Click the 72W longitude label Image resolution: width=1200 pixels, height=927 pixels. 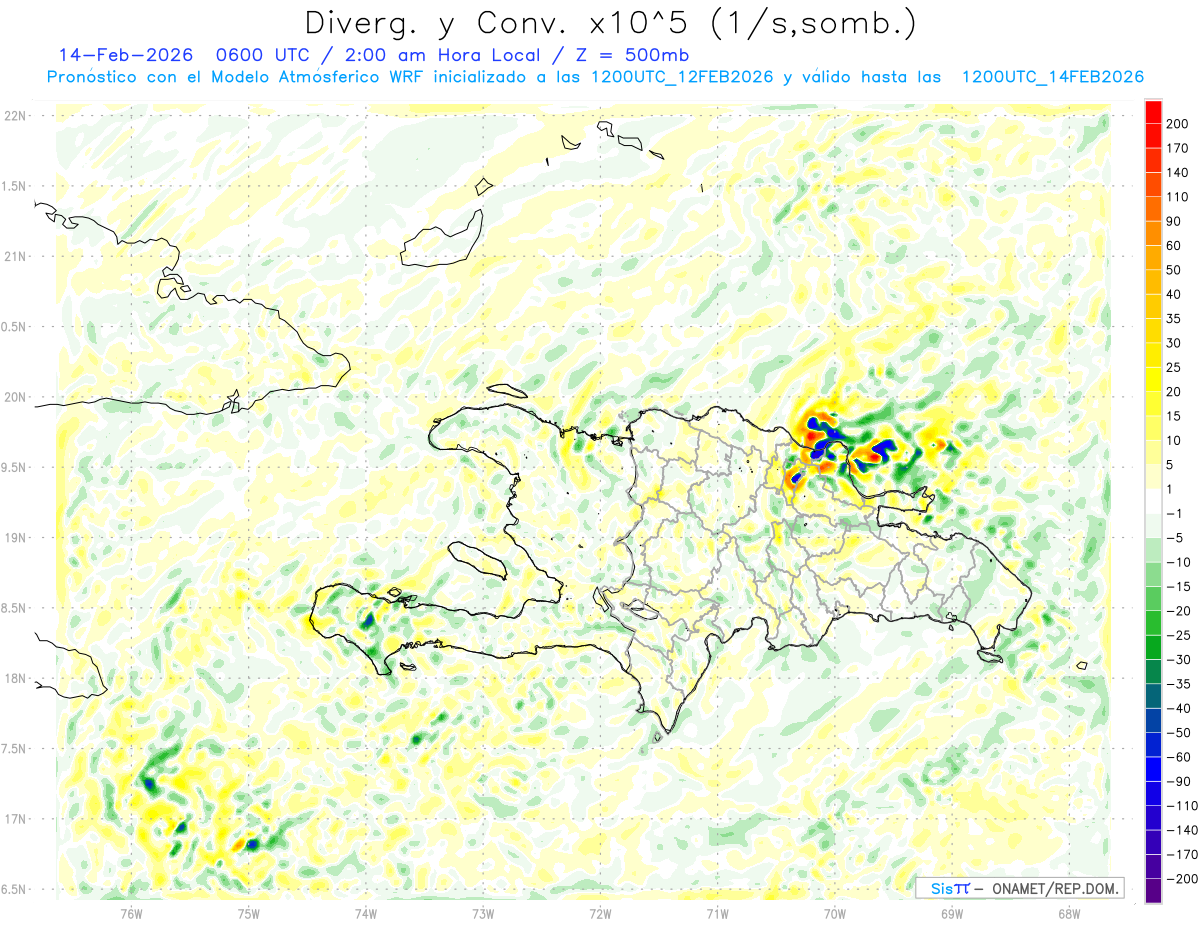pos(600,913)
